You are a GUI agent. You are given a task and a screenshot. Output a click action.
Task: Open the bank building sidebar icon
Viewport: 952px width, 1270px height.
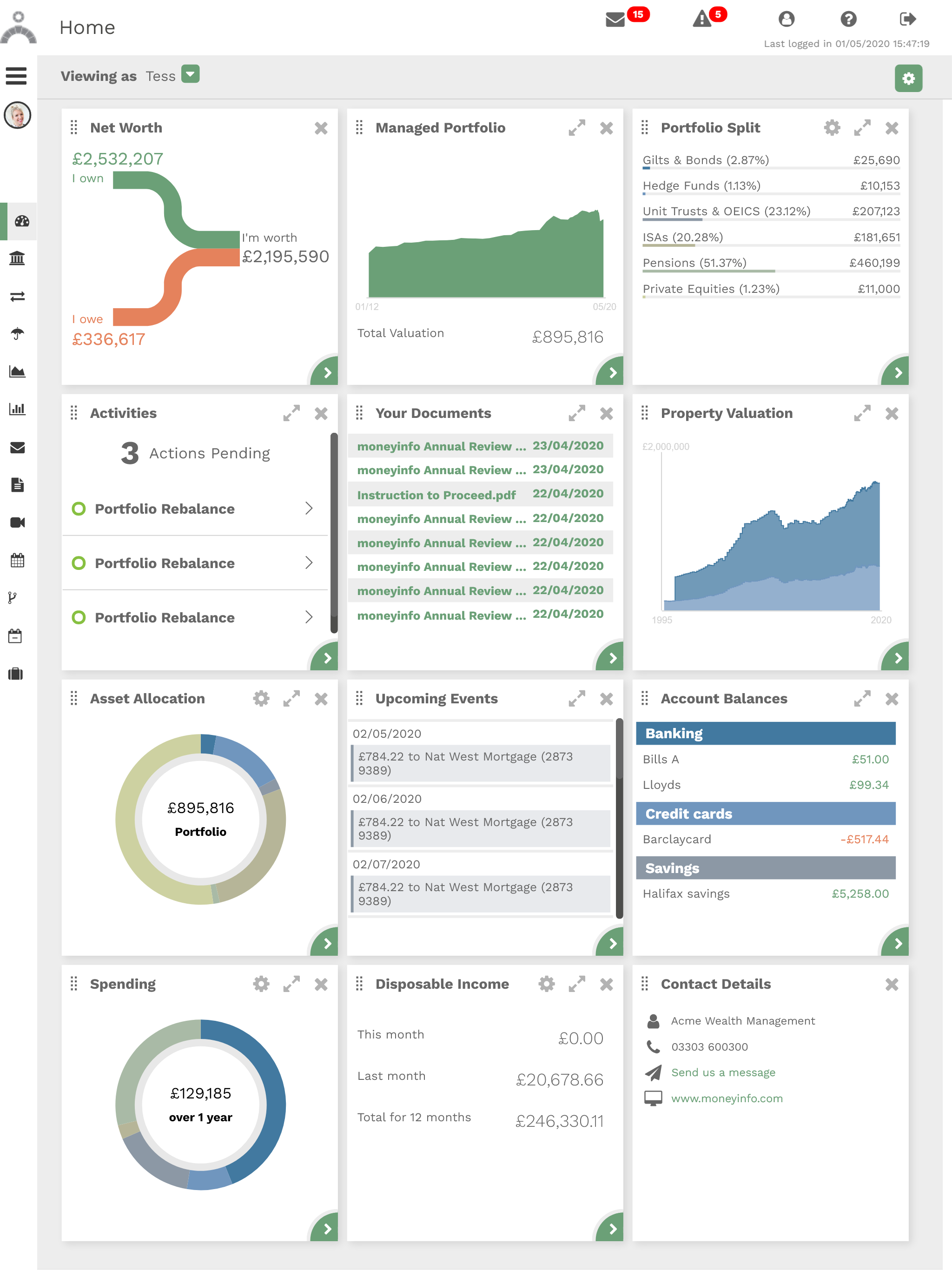(x=17, y=258)
